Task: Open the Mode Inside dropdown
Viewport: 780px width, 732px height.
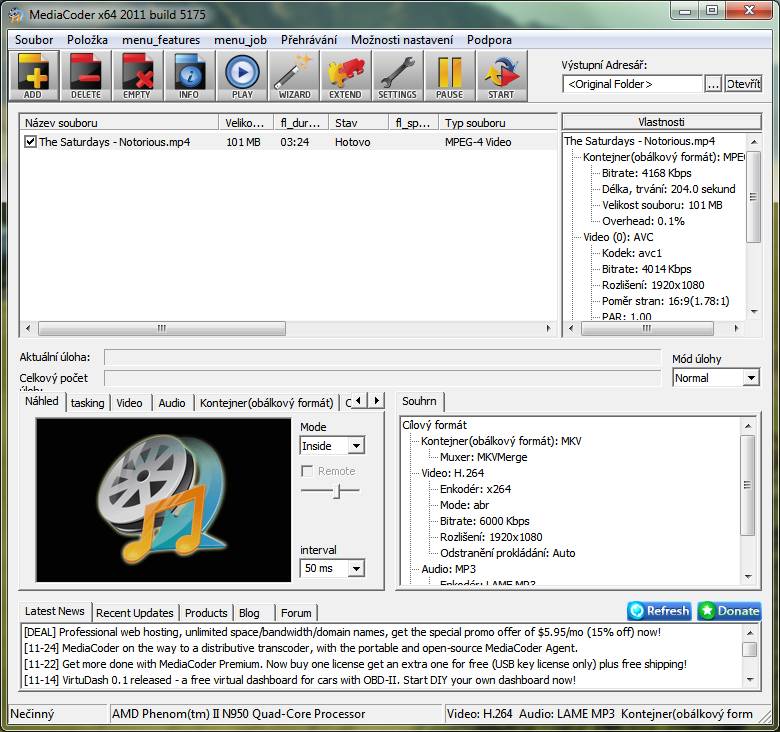Action: 356,446
